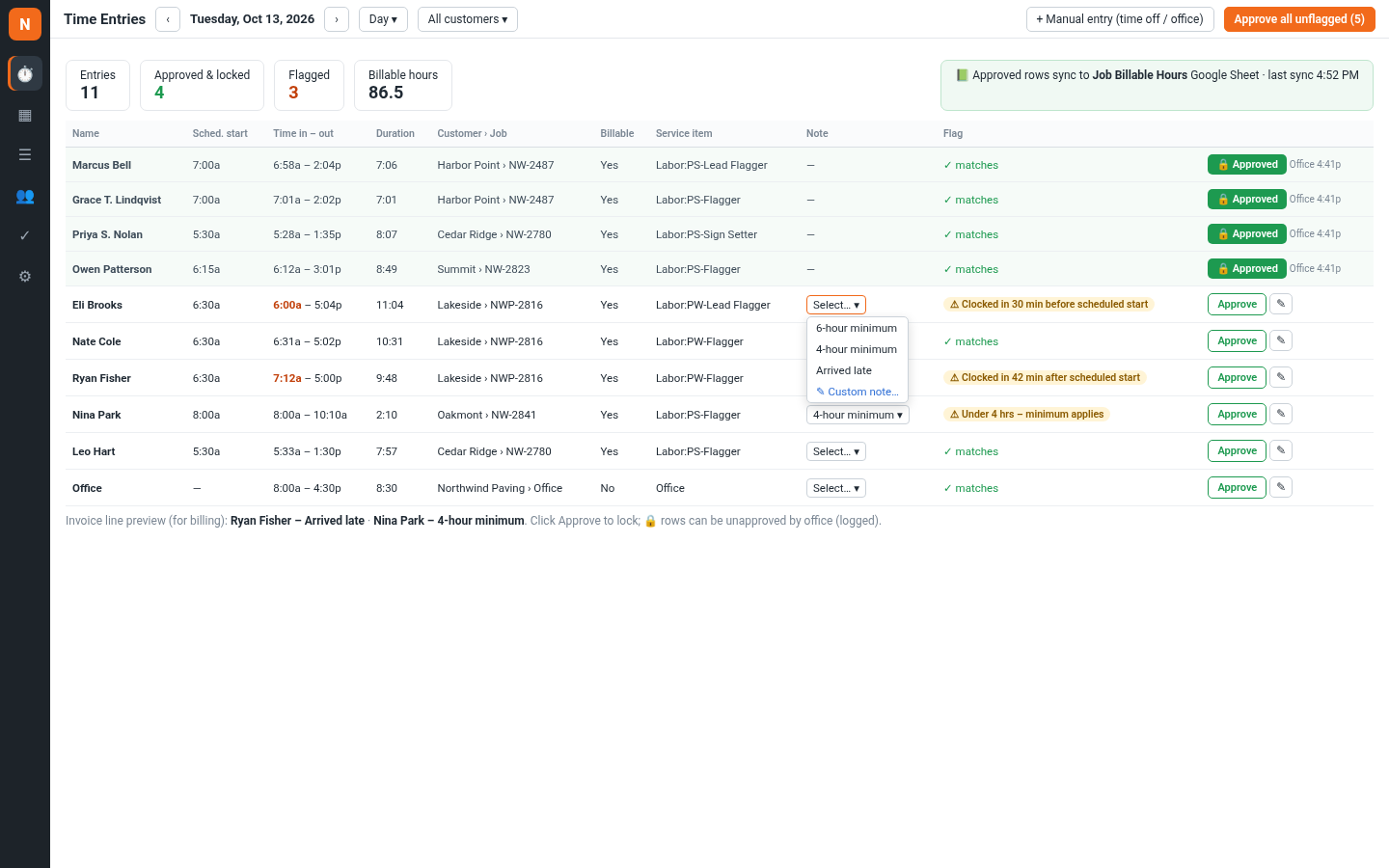Screen dimensions: 1389x868
Task: Open the people sidebar icon
Action: [25, 196]
